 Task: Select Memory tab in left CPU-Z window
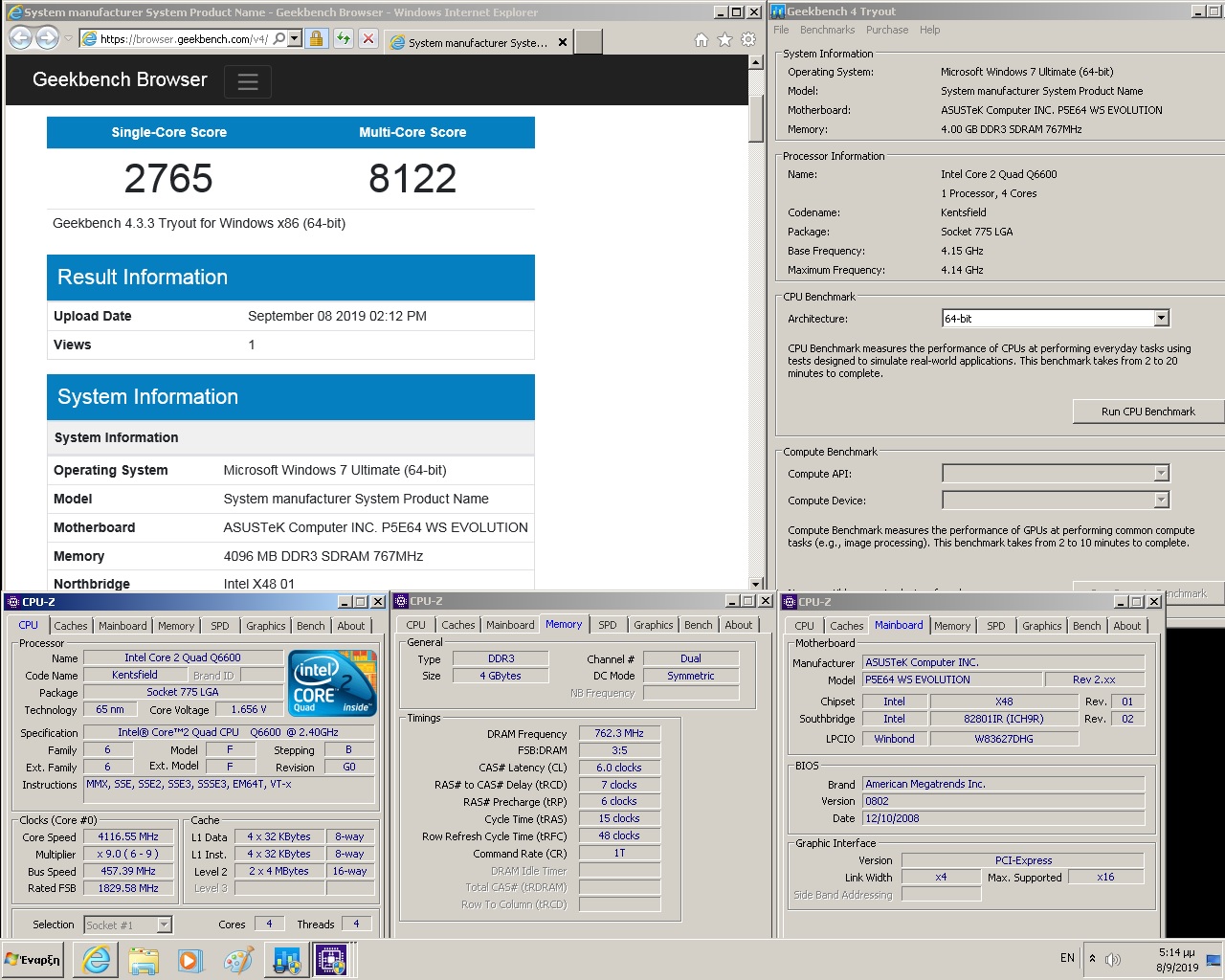pyautogui.click(x=176, y=626)
